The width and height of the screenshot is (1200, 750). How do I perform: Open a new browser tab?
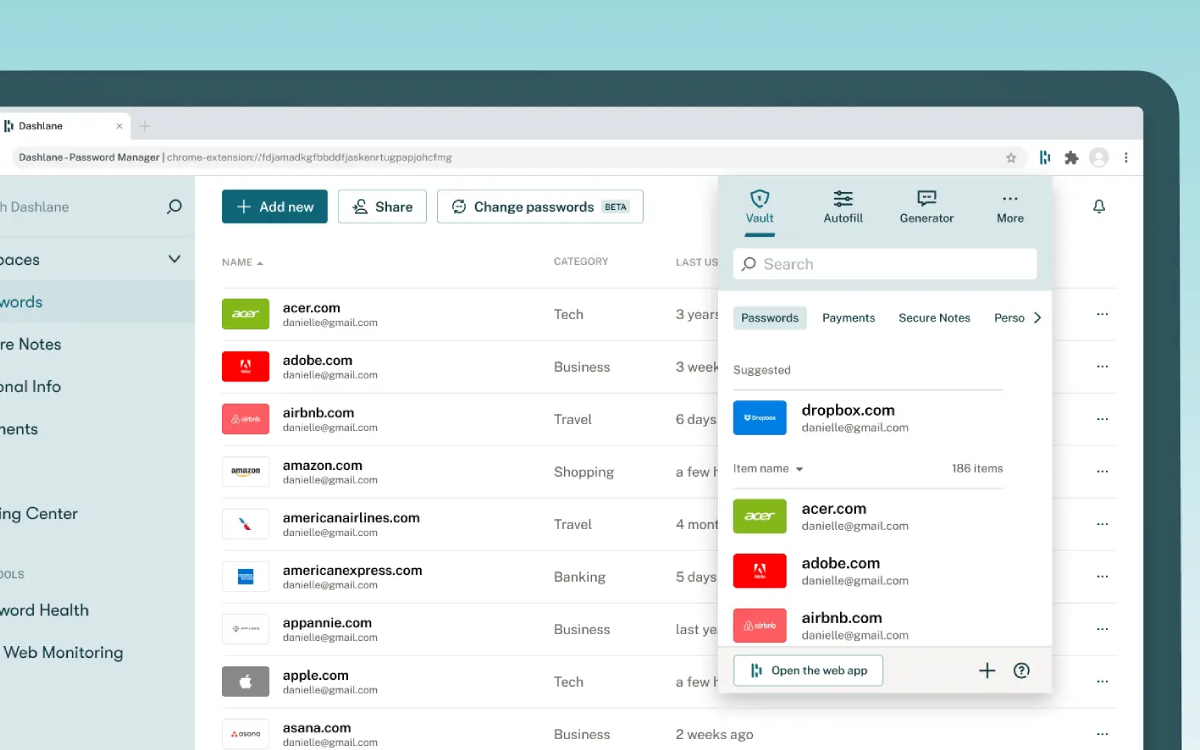145,126
